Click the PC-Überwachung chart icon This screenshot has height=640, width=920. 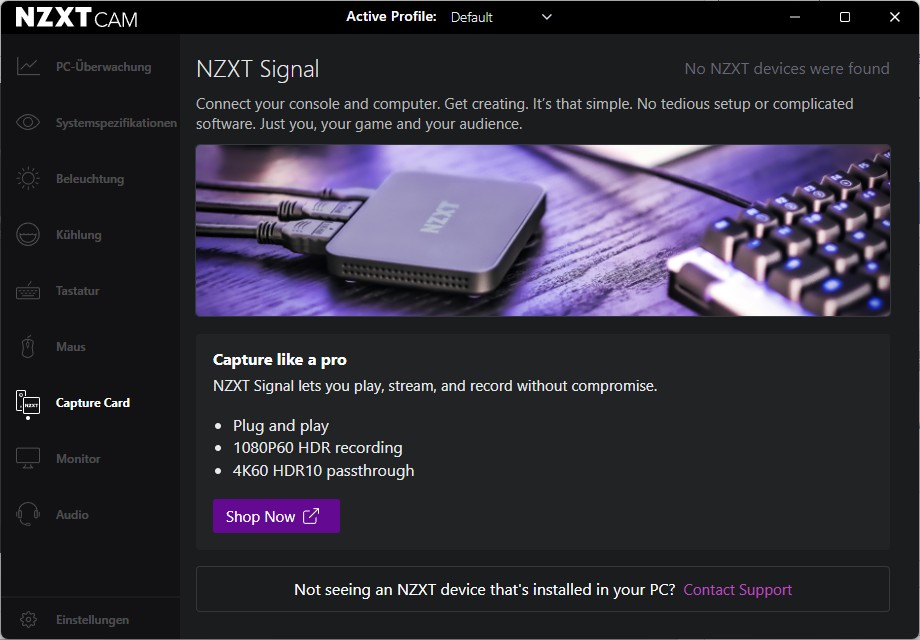(28, 67)
